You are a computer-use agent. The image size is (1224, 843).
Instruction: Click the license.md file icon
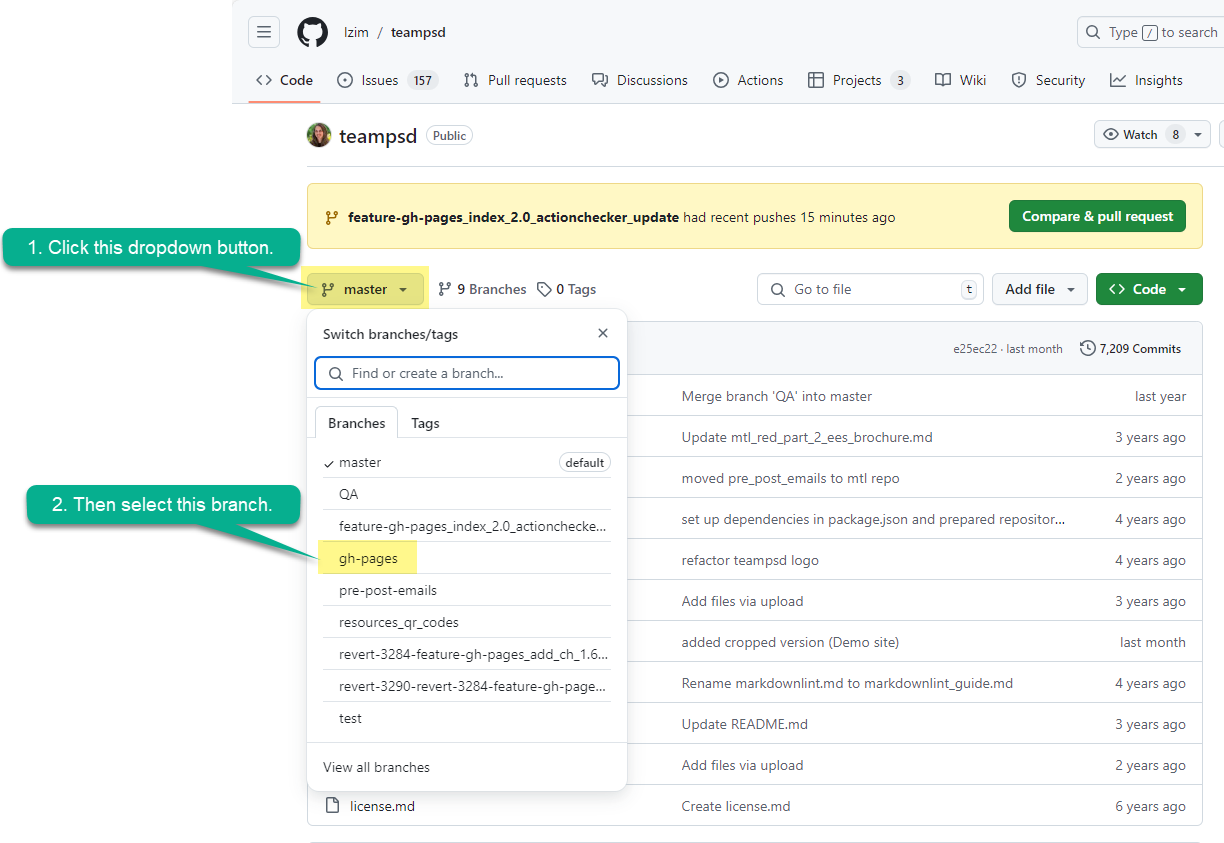click(332, 806)
